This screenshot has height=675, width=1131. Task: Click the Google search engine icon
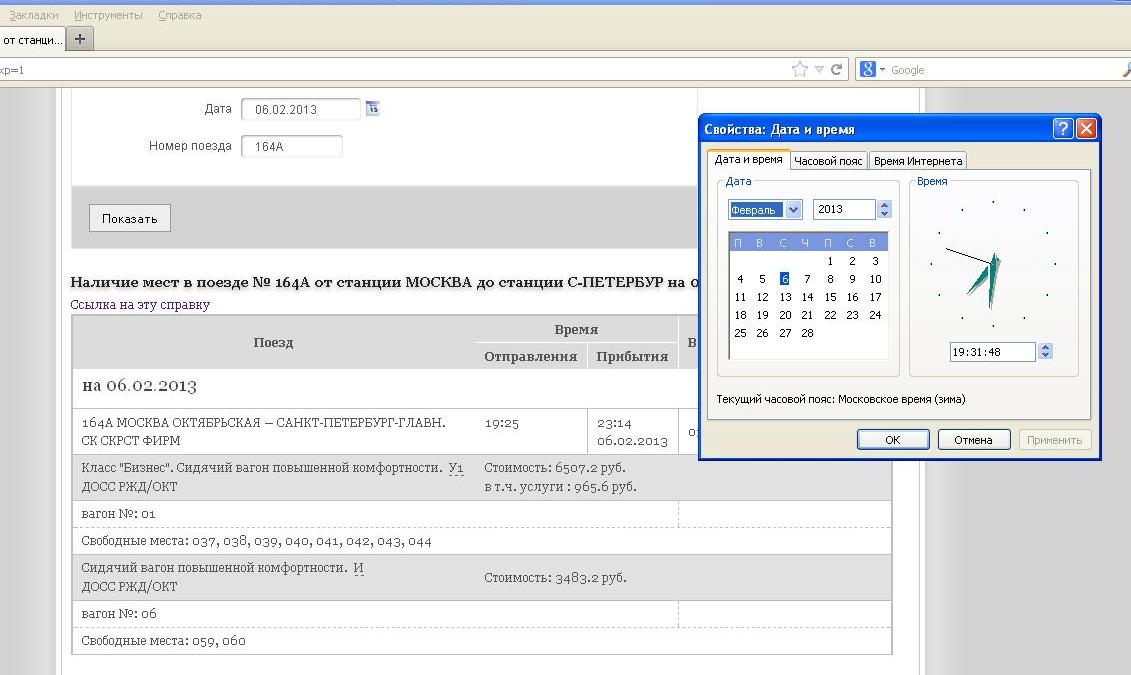(x=868, y=70)
